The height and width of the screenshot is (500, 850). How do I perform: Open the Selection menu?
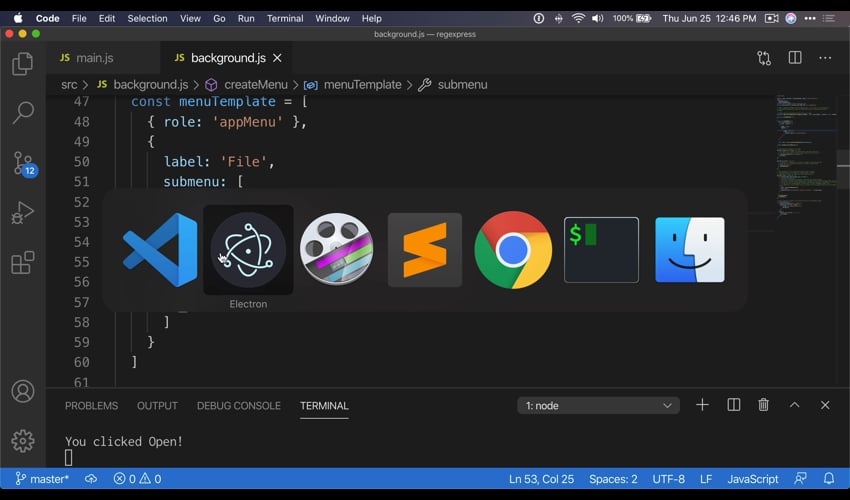click(x=147, y=18)
